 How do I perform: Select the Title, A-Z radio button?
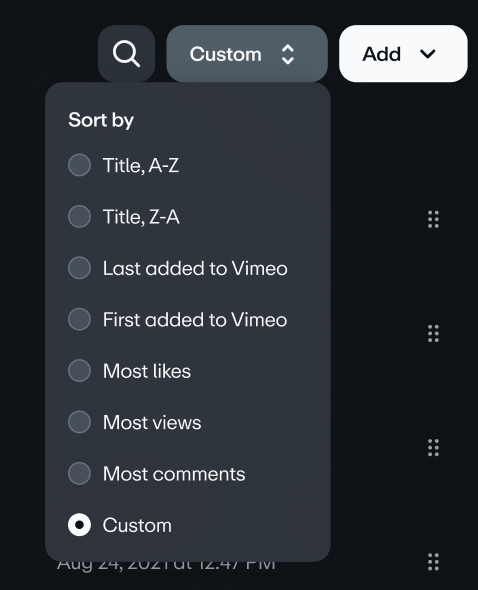(x=79, y=165)
